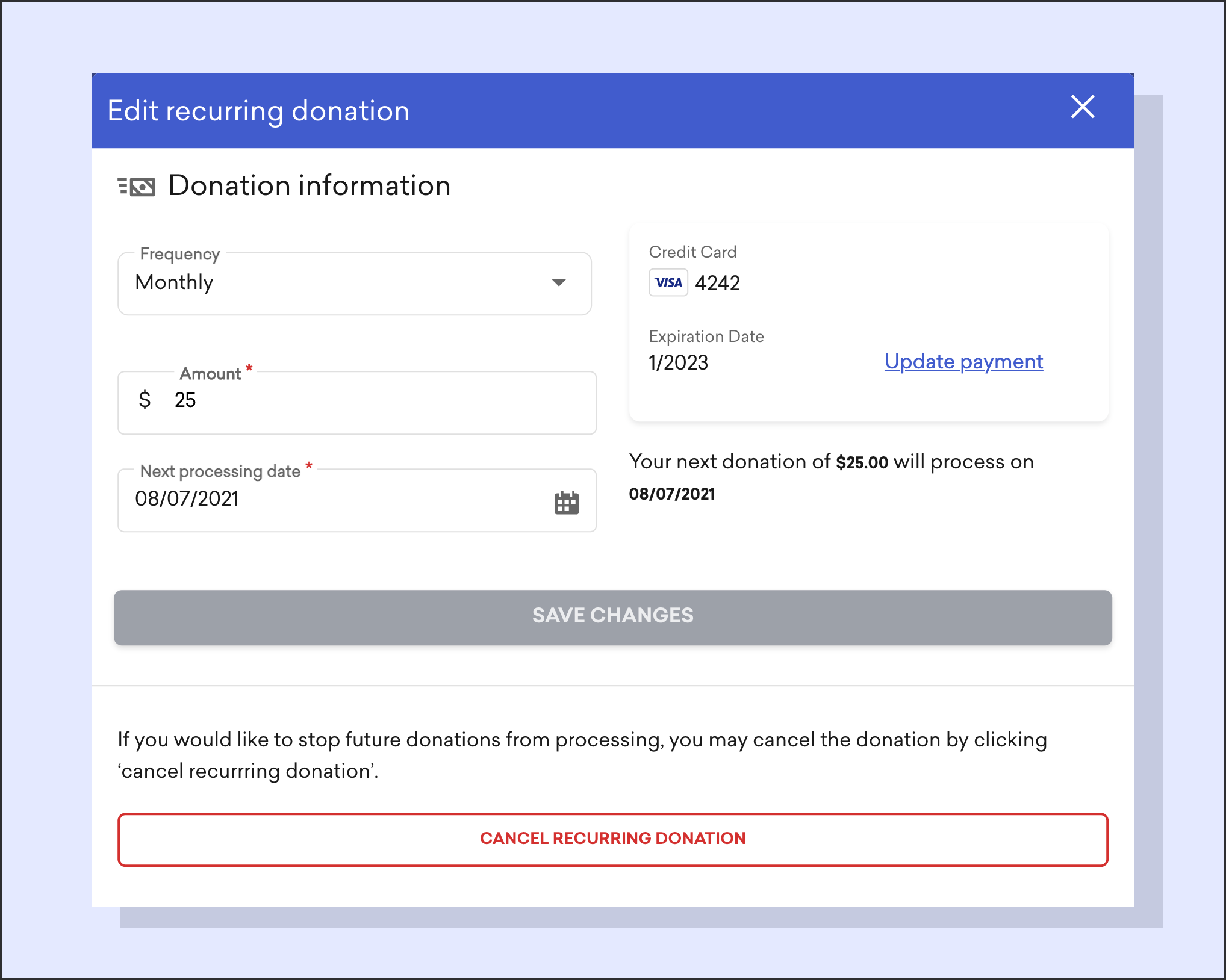The image size is (1226, 980).
Task: Open the calendar date picker icon
Action: (567, 503)
